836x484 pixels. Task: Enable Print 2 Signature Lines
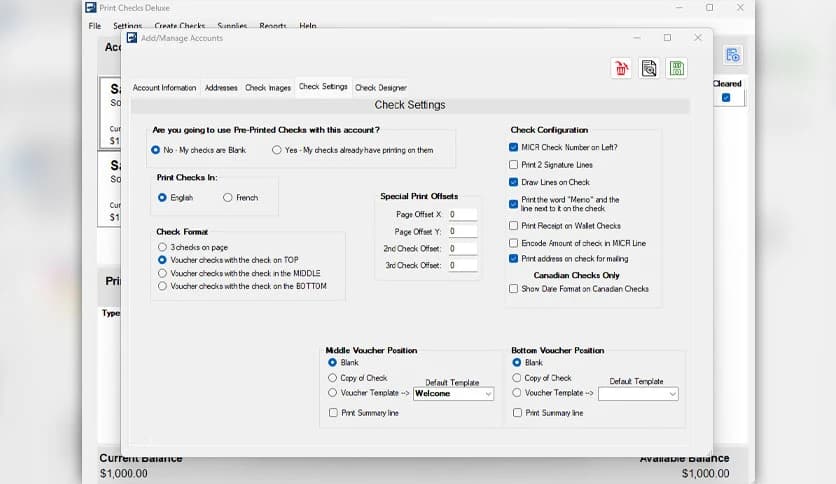click(513, 165)
